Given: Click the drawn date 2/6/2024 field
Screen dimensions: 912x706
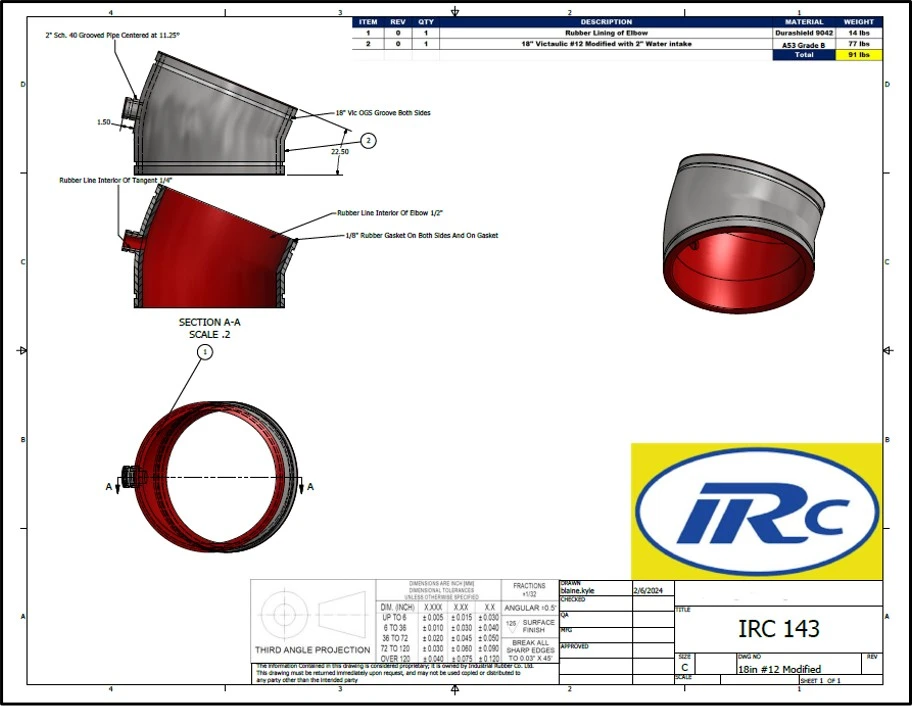Looking at the screenshot, I should point(648,591).
